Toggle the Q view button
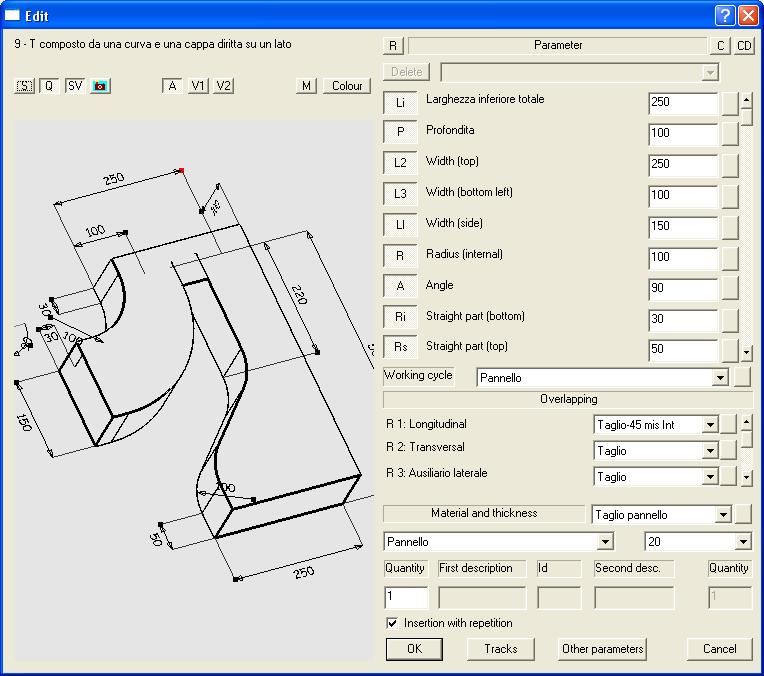 50,86
